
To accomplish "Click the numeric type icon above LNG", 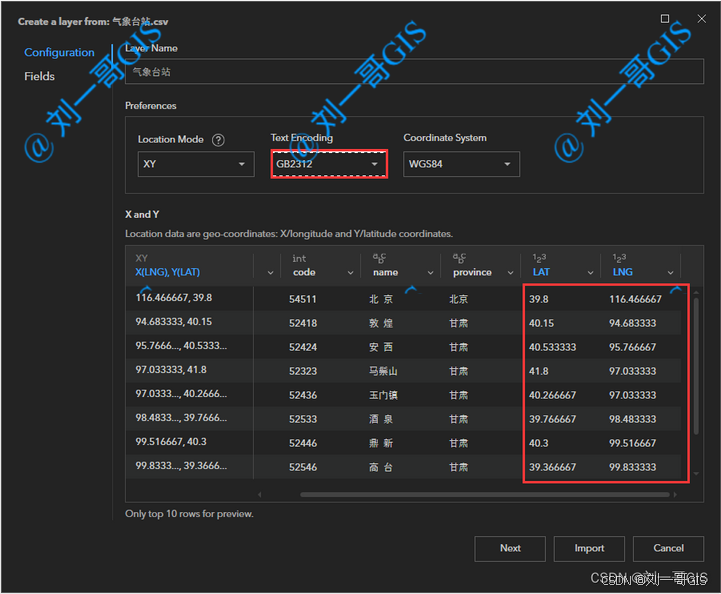I will tap(619, 258).
